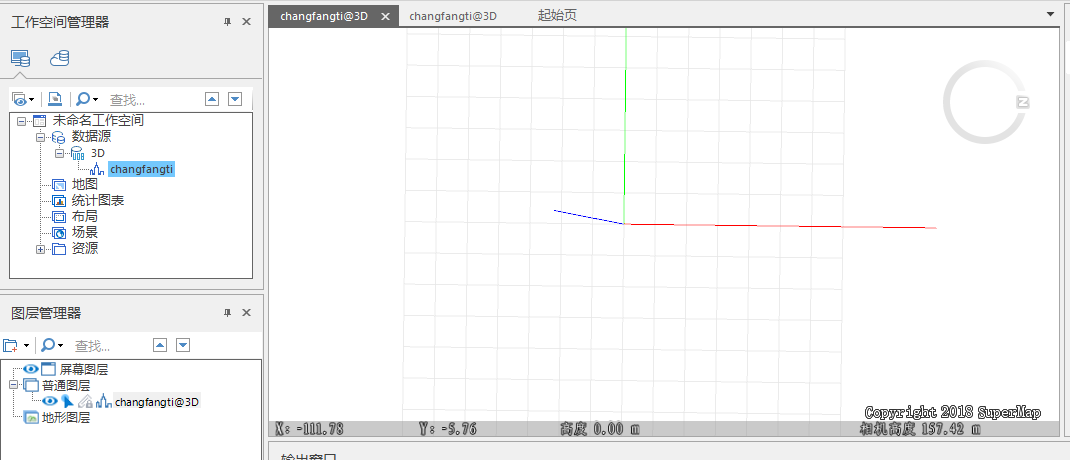The width and height of the screenshot is (1070, 460).
Task: Jump to next search result in Workspace Manager
Action: pos(235,99)
